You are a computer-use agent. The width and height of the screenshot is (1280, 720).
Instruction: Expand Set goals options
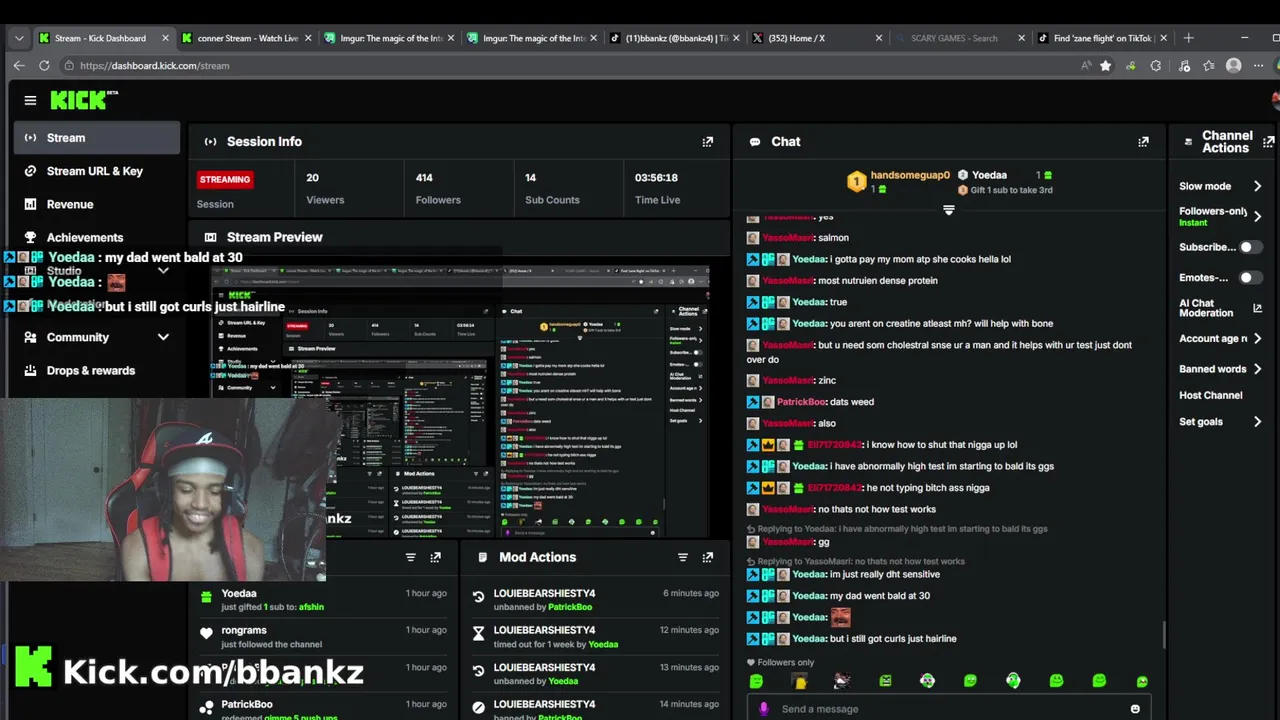pos(1257,422)
